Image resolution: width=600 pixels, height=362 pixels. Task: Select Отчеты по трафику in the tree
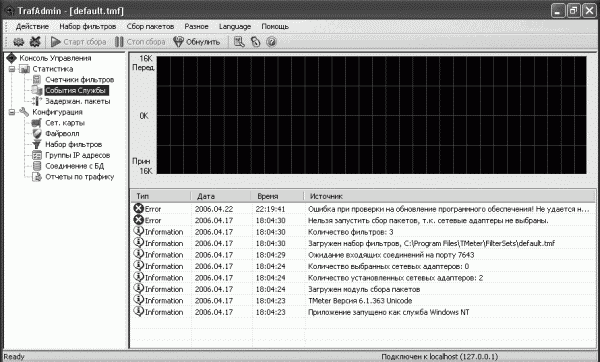click(x=80, y=177)
